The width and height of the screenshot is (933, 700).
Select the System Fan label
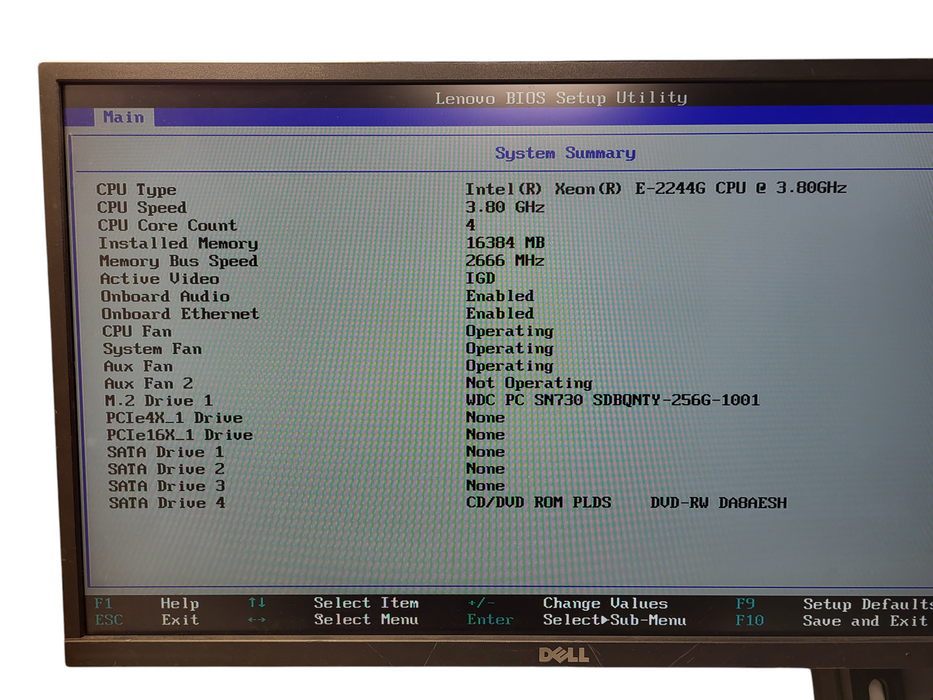[x=152, y=349]
